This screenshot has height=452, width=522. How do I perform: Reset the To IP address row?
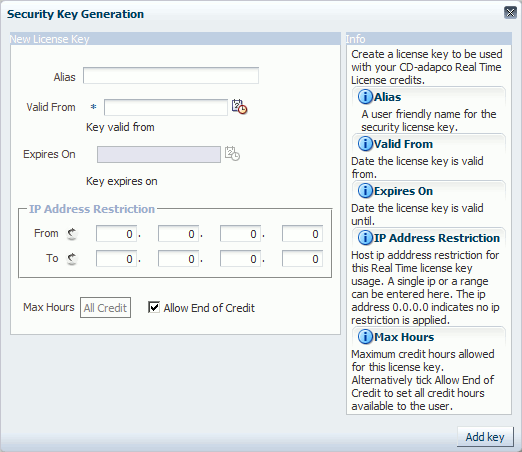coord(72,259)
